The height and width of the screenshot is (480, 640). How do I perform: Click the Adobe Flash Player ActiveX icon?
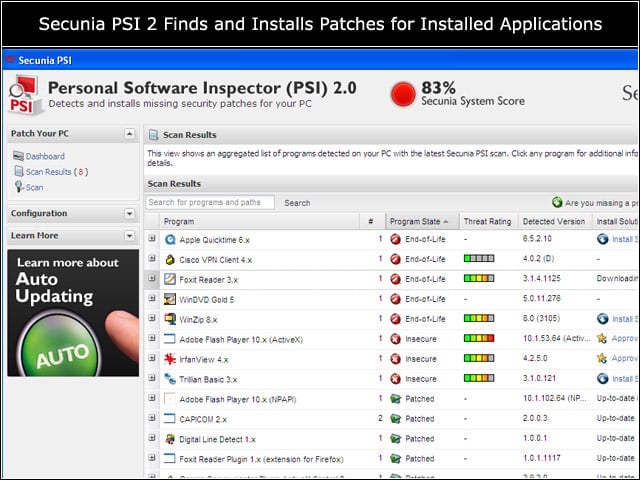[170, 339]
